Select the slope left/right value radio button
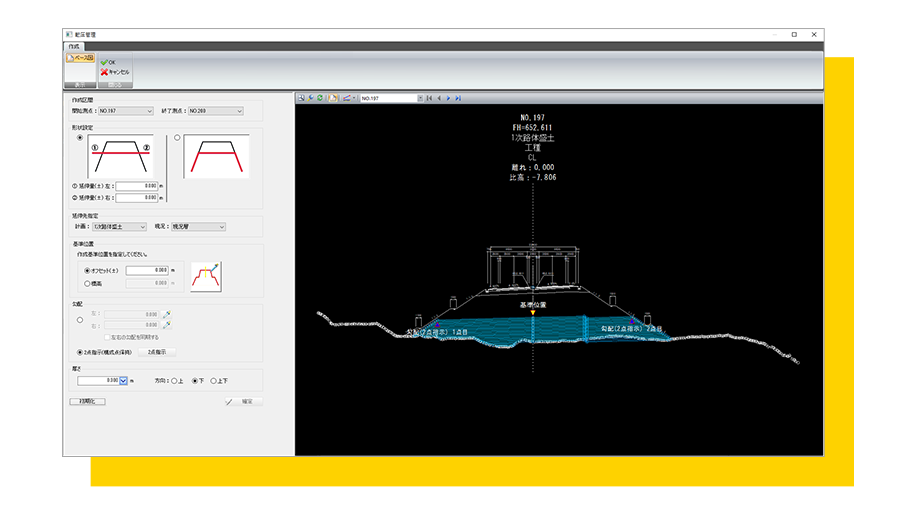916x515 pixels. pyautogui.click(x=80, y=320)
